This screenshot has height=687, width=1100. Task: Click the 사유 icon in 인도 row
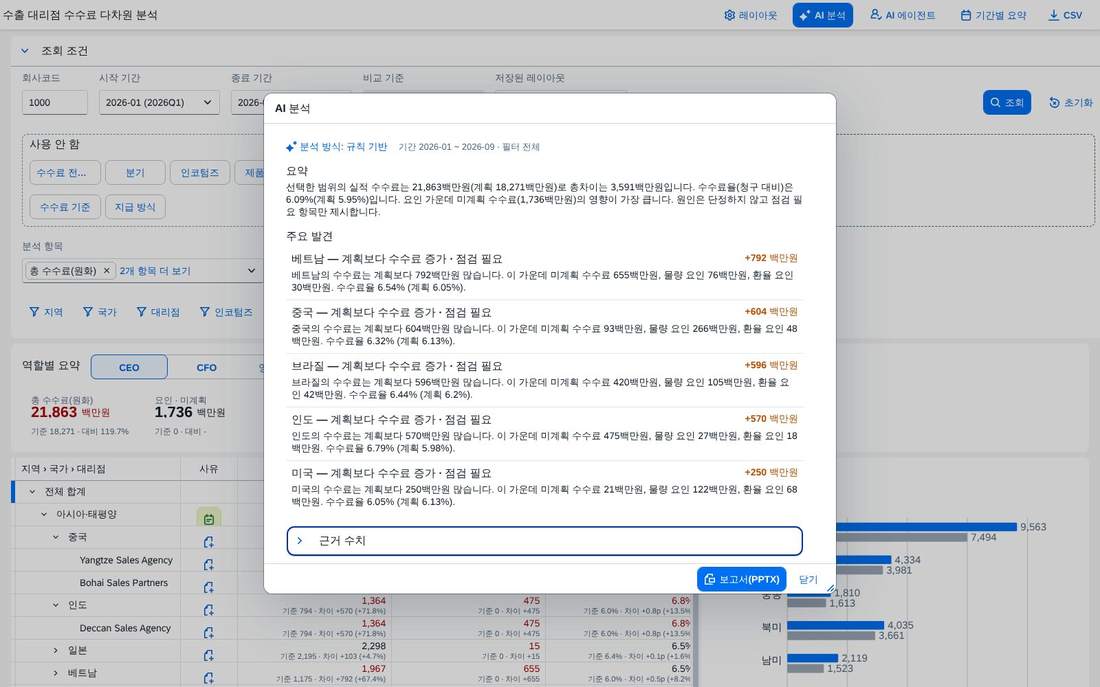(208, 610)
